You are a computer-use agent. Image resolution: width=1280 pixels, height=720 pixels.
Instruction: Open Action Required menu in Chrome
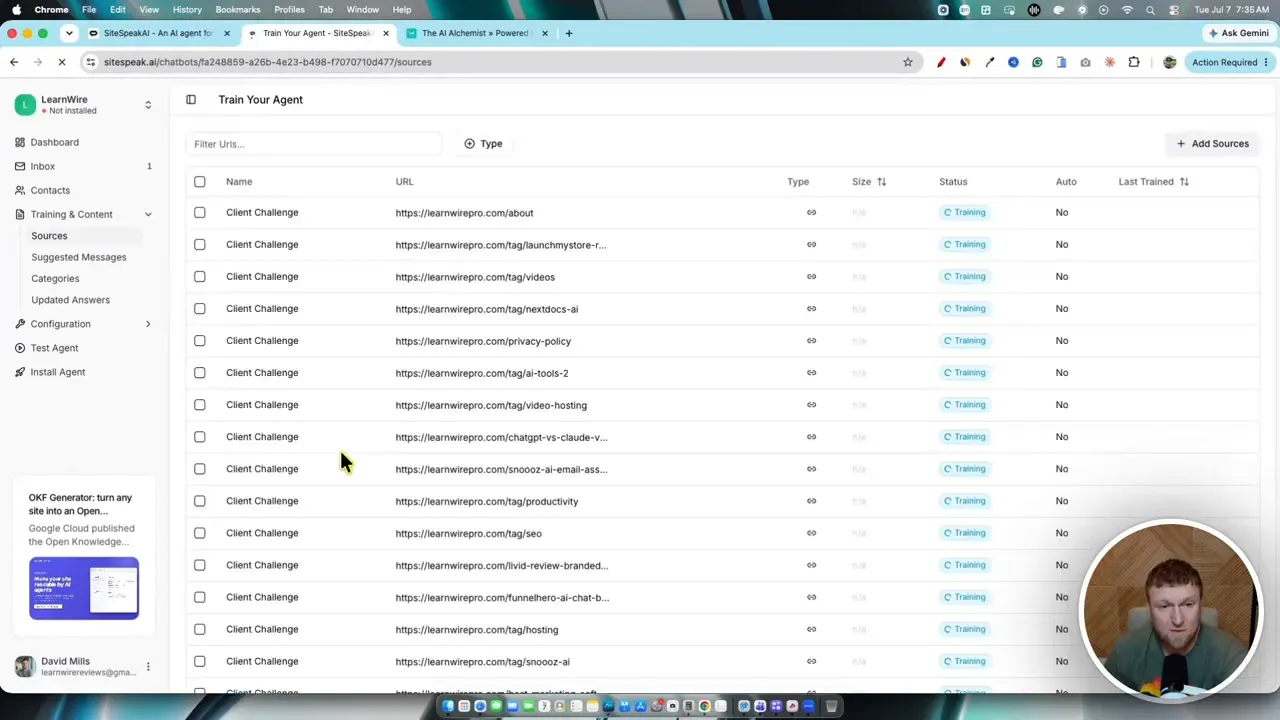1230,62
